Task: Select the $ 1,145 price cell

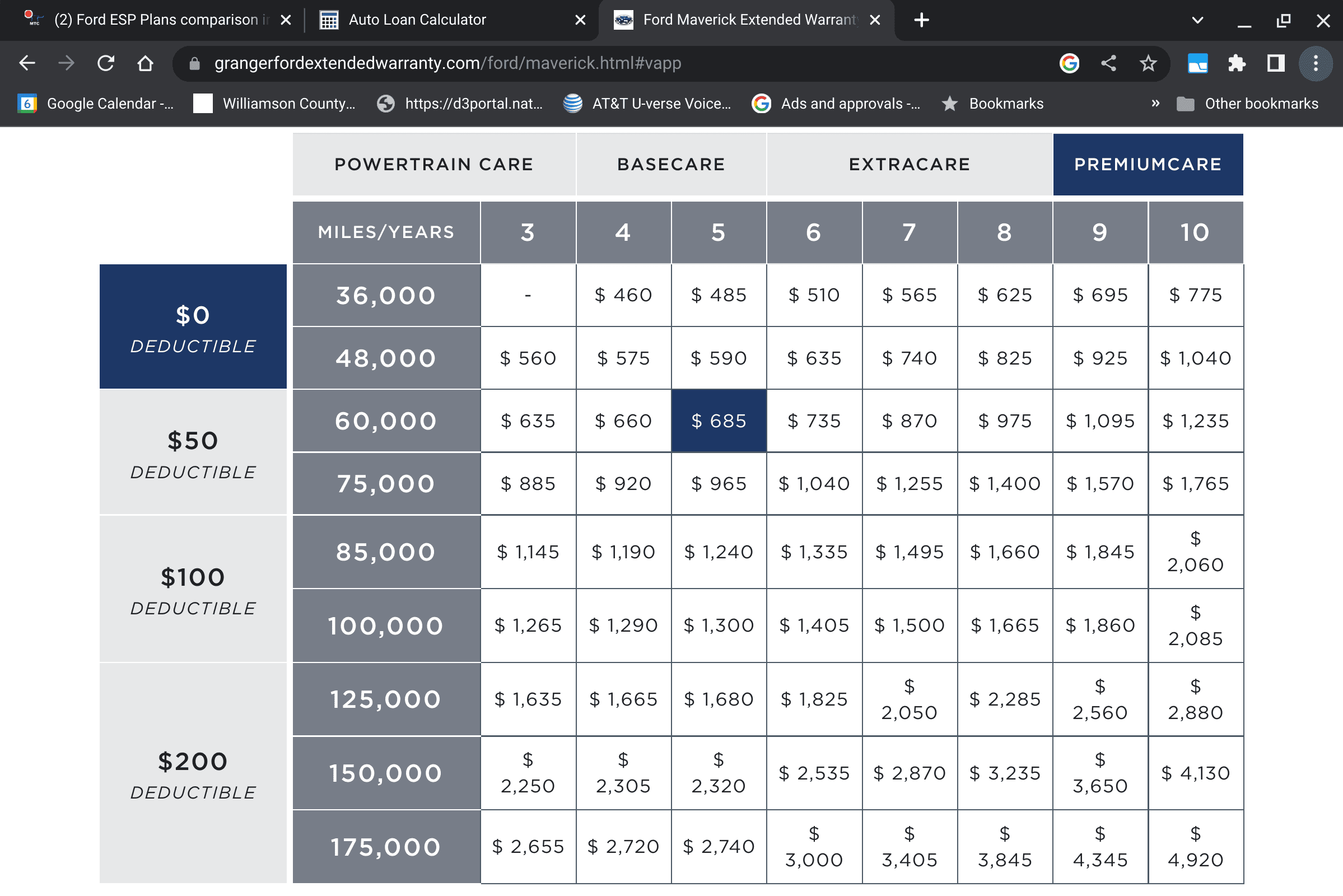Action: tap(528, 552)
